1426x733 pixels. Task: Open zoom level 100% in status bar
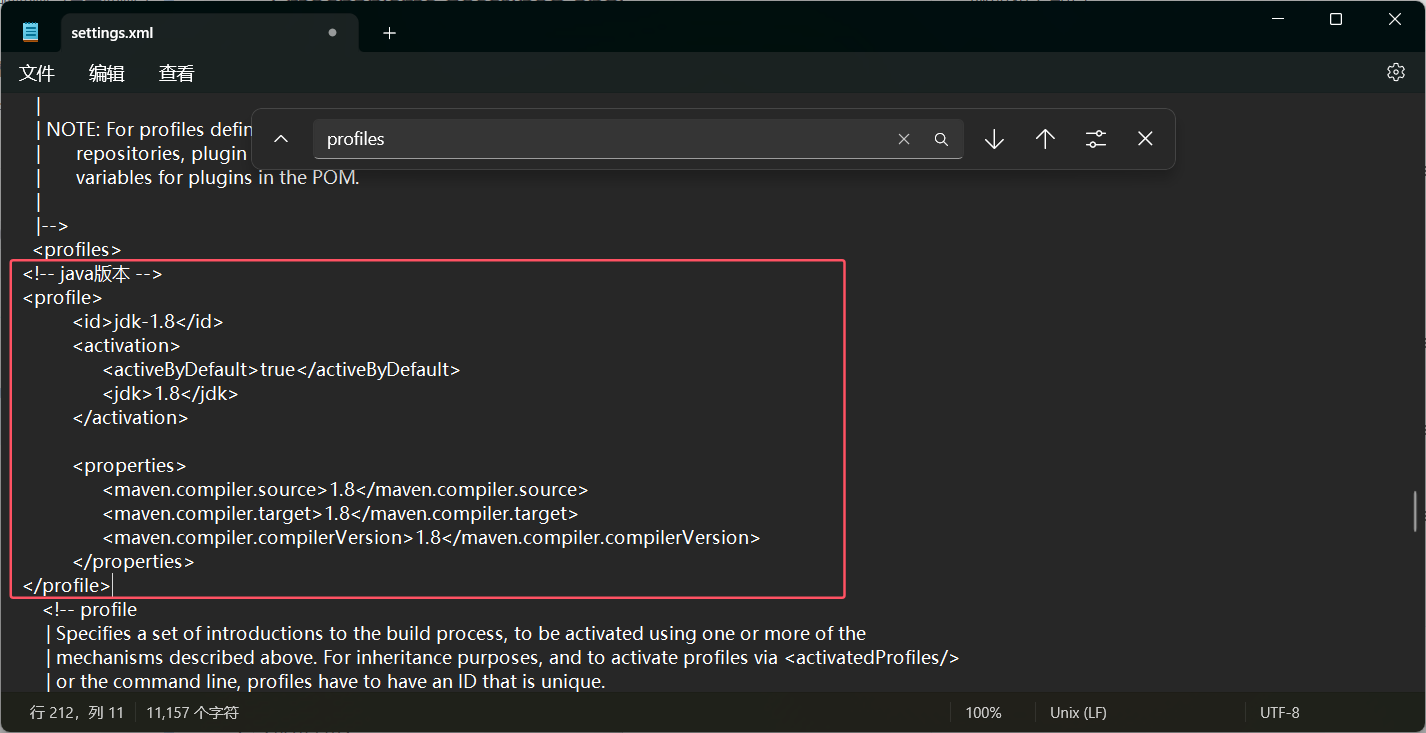(983, 713)
